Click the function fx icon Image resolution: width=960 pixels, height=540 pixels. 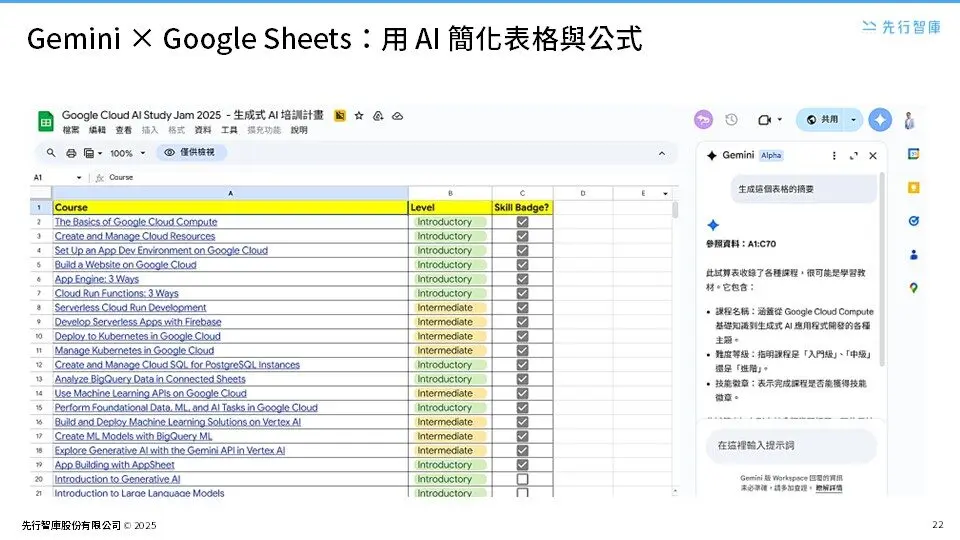(x=100, y=178)
